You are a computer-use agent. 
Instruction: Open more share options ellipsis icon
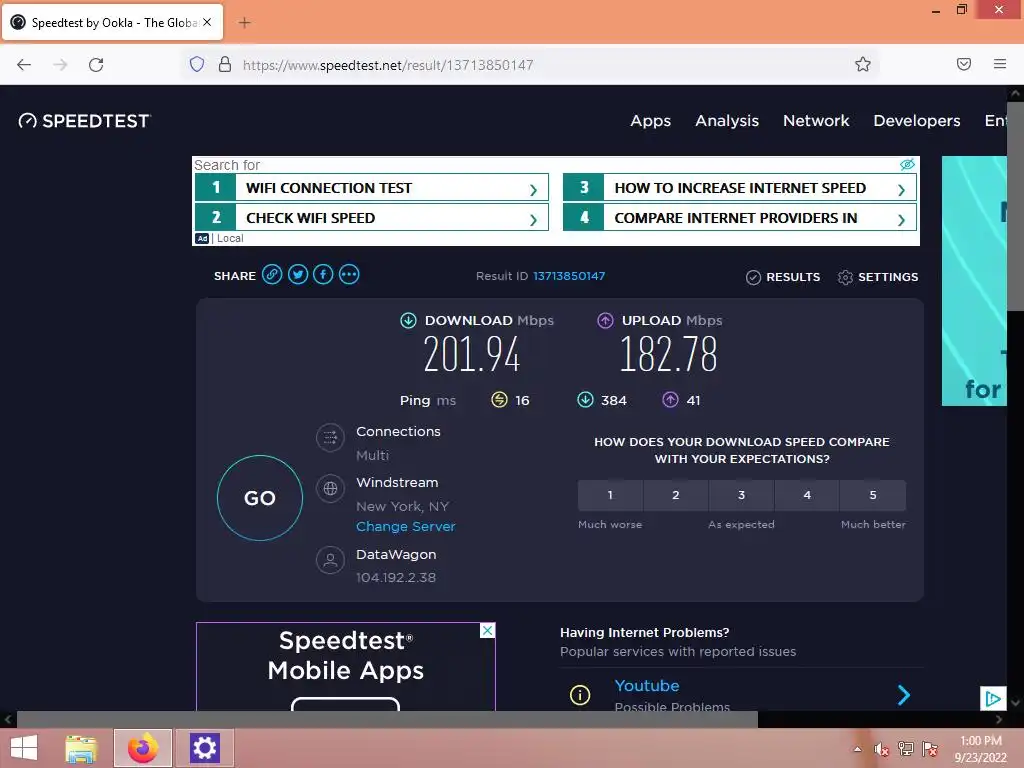(x=349, y=275)
